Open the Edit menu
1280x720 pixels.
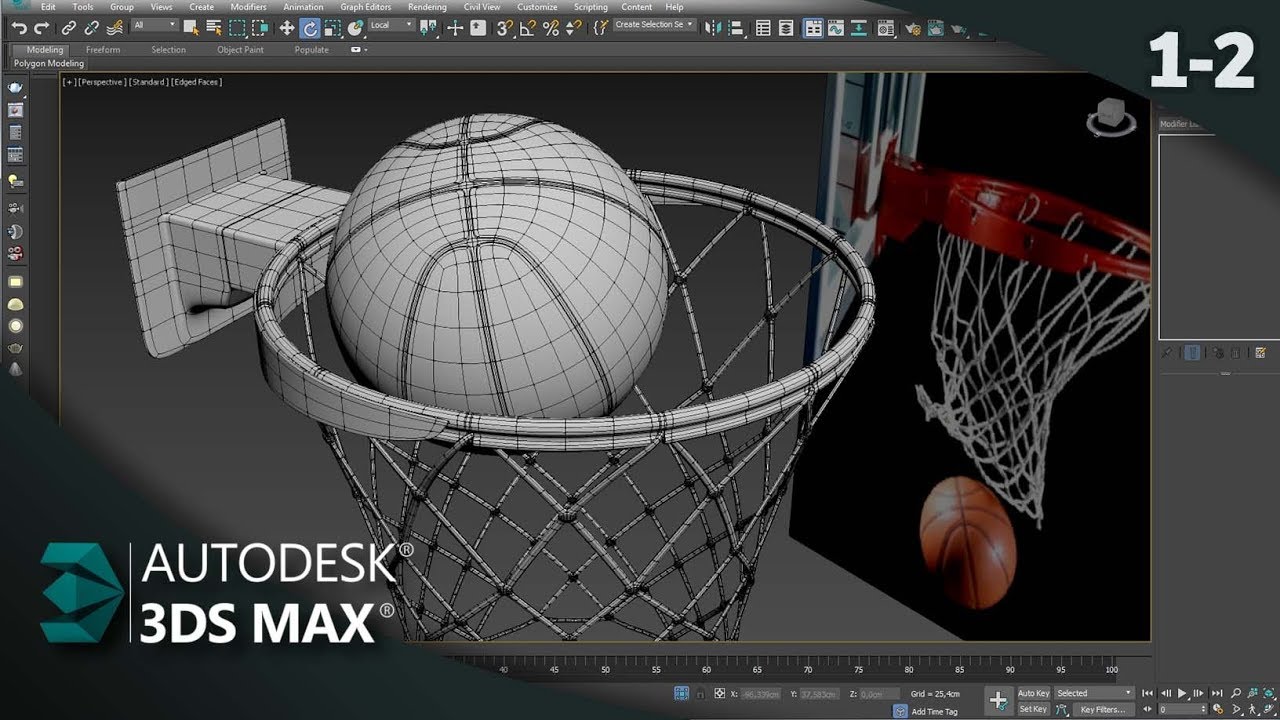pyautogui.click(x=48, y=7)
